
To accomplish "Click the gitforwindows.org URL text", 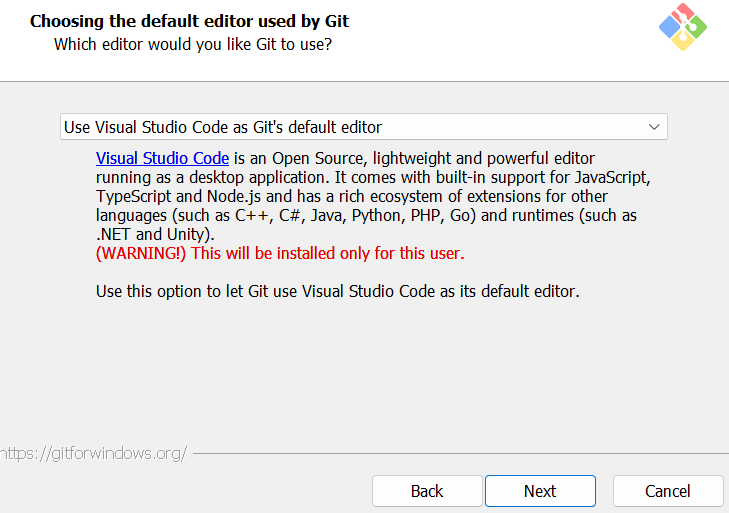I will [93, 453].
